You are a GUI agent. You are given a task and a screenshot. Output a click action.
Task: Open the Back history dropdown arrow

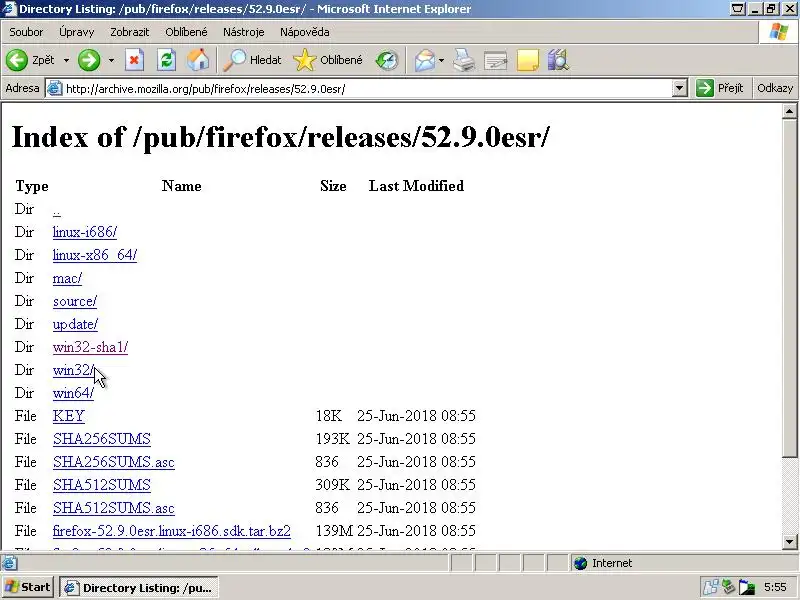pyautogui.click(x=66, y=60)
